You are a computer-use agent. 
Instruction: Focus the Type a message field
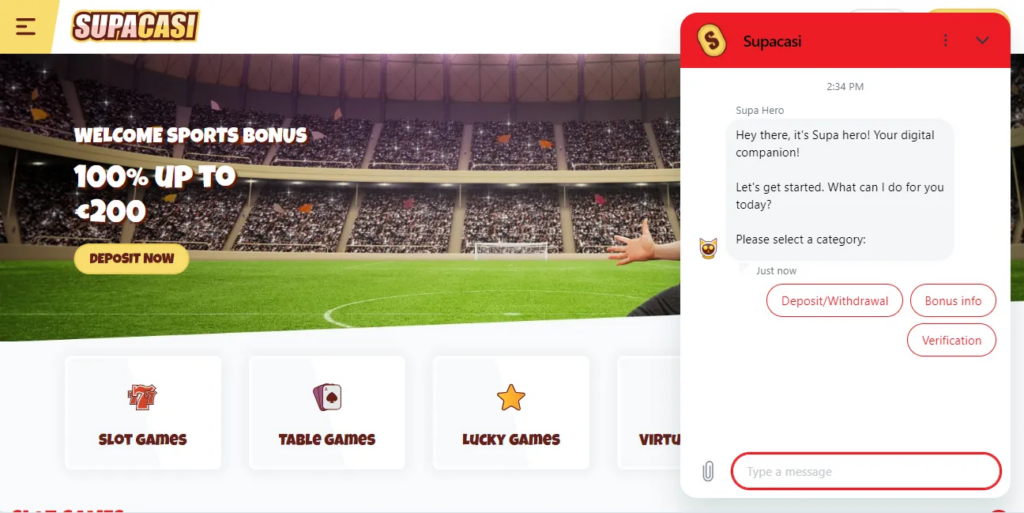click(866, 471)
